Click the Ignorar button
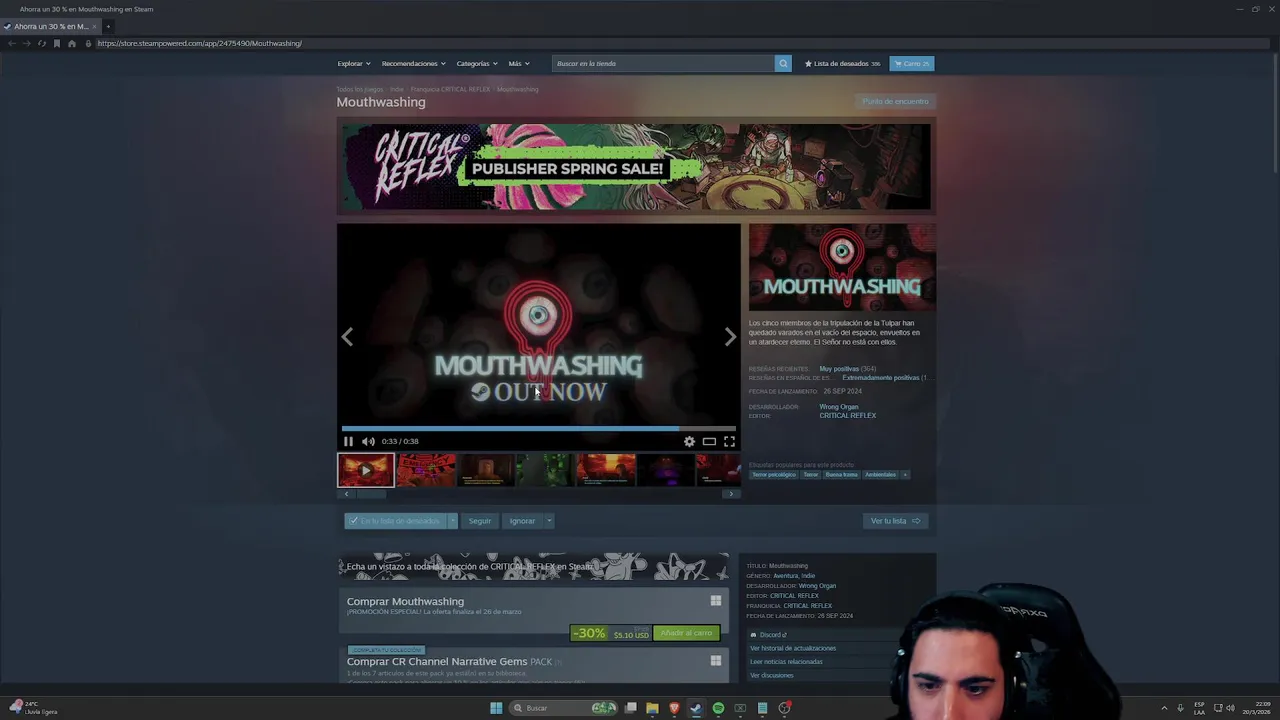The image size is (1280, 720). 522,521
